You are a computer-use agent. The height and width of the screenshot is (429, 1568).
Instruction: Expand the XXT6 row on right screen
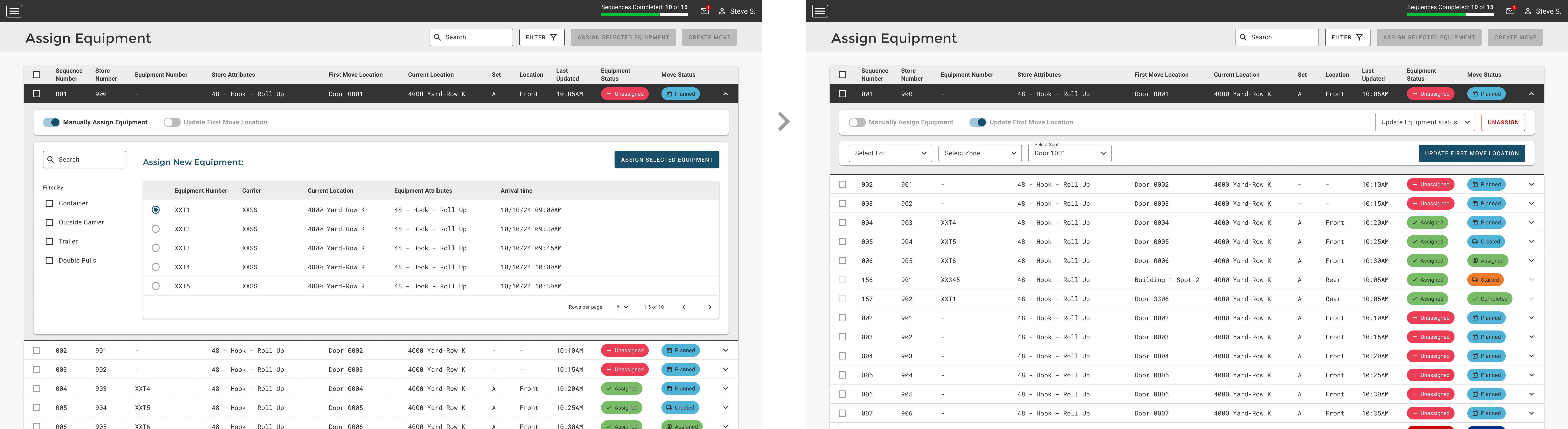[1531, 261]
